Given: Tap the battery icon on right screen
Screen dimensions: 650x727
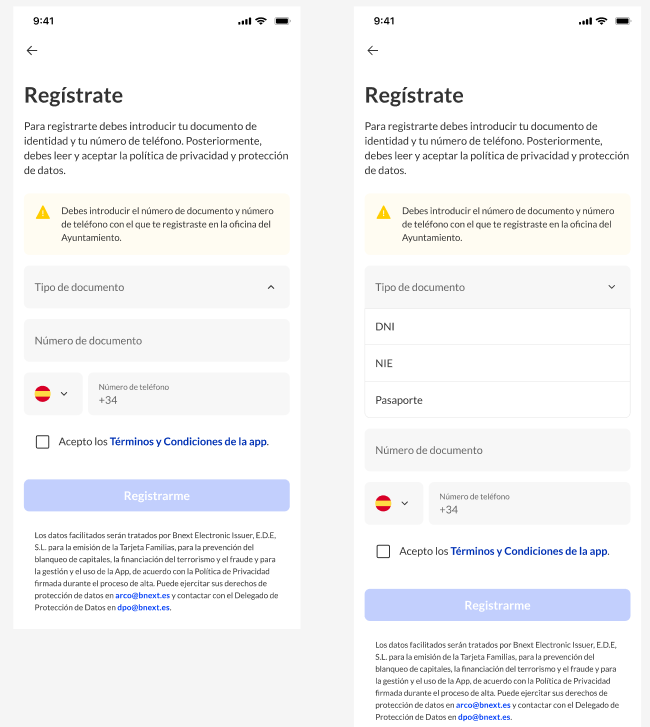Looking at the screenshot, I should (623, 21).
